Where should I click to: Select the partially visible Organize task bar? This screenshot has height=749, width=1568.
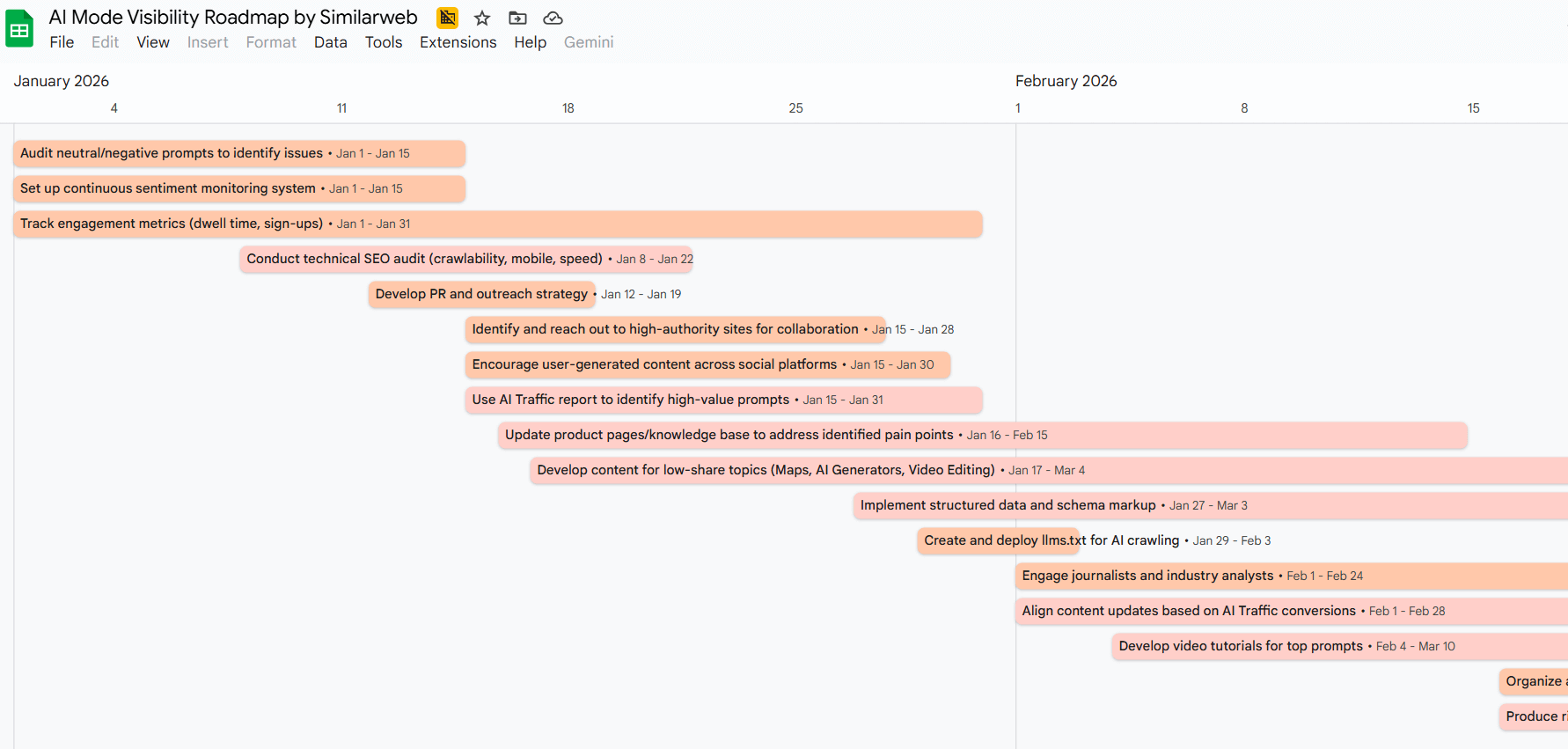click(1534, 681)
